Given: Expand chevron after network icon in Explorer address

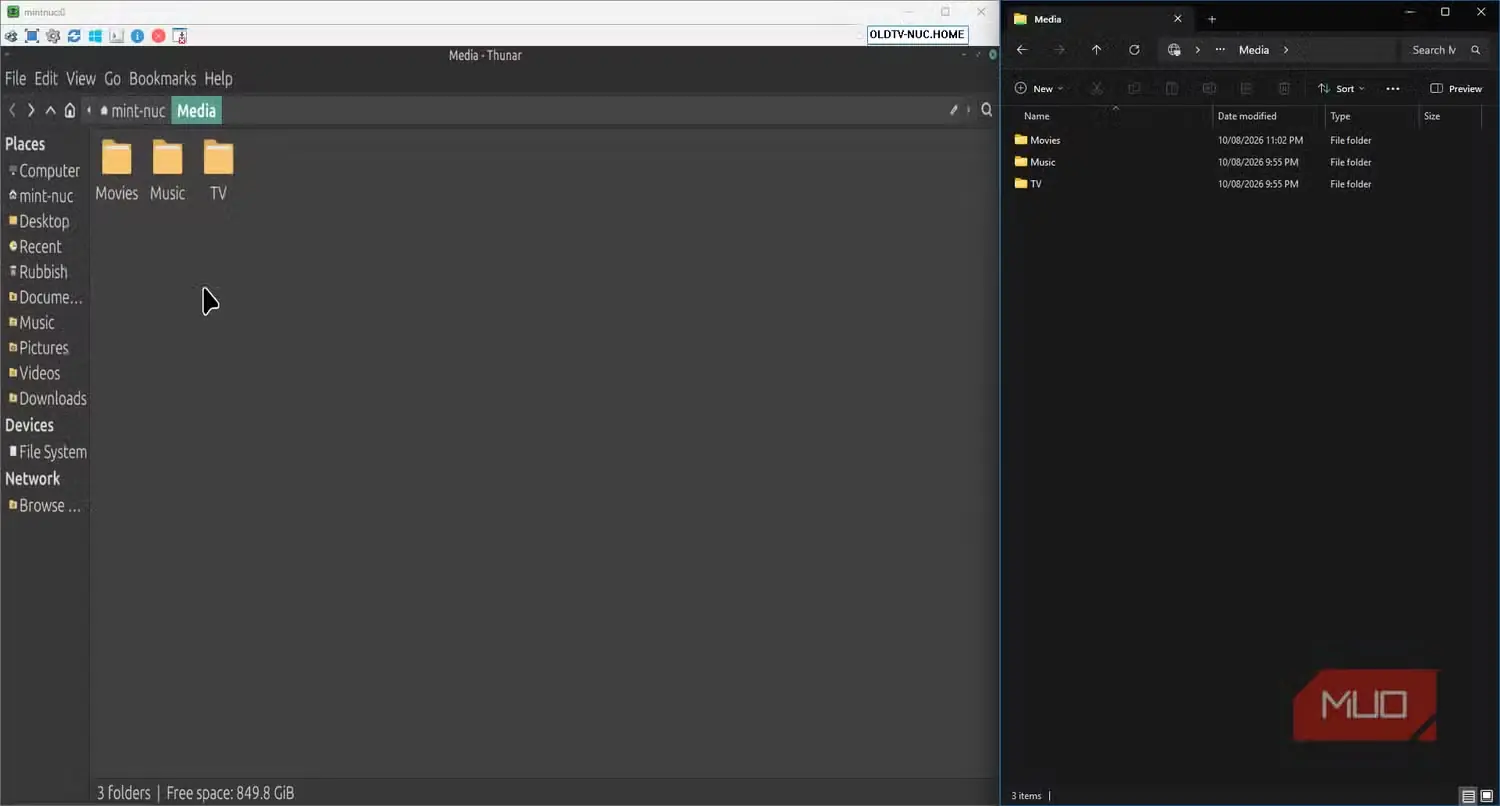Looking at the screenshot, I should pos(1198,50).
